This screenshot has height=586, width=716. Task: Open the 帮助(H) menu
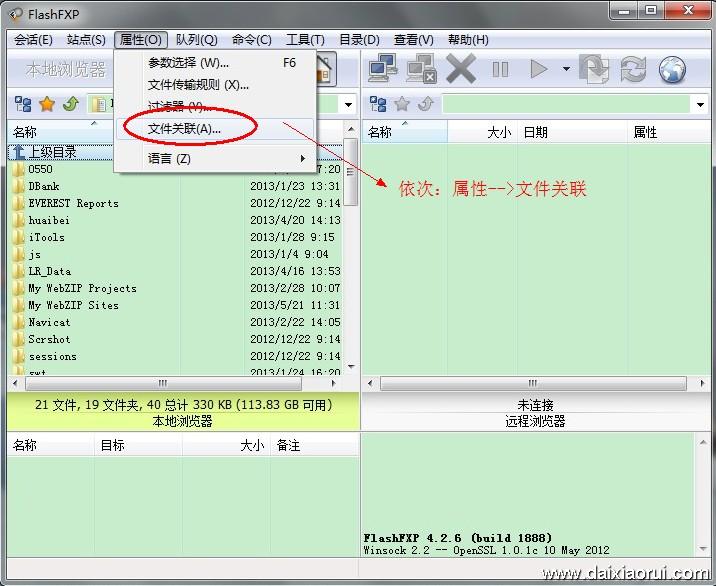[x=468, y=40]
